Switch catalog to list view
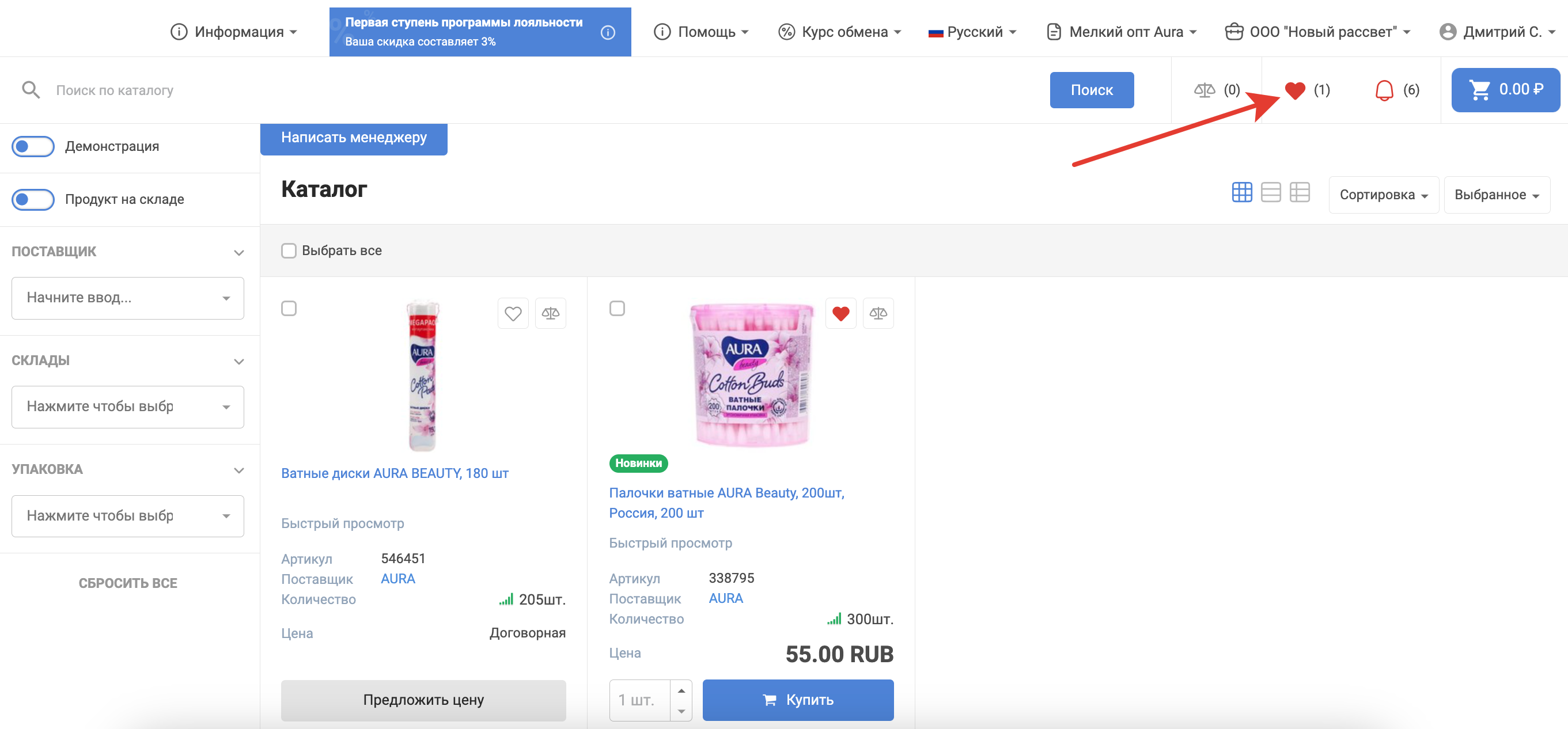1568x729 pixels. click(x=1270, y=192)
